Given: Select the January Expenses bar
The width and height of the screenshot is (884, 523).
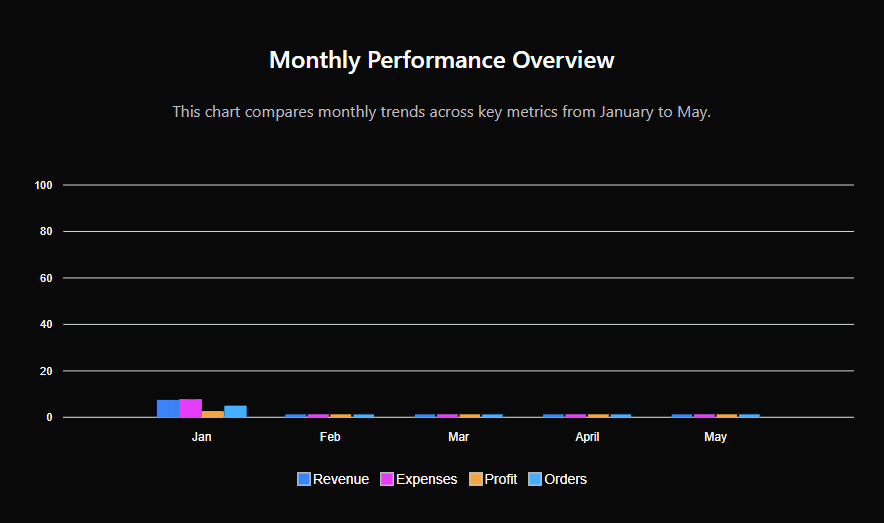Looking at the screenshot, I should (190, 408).
